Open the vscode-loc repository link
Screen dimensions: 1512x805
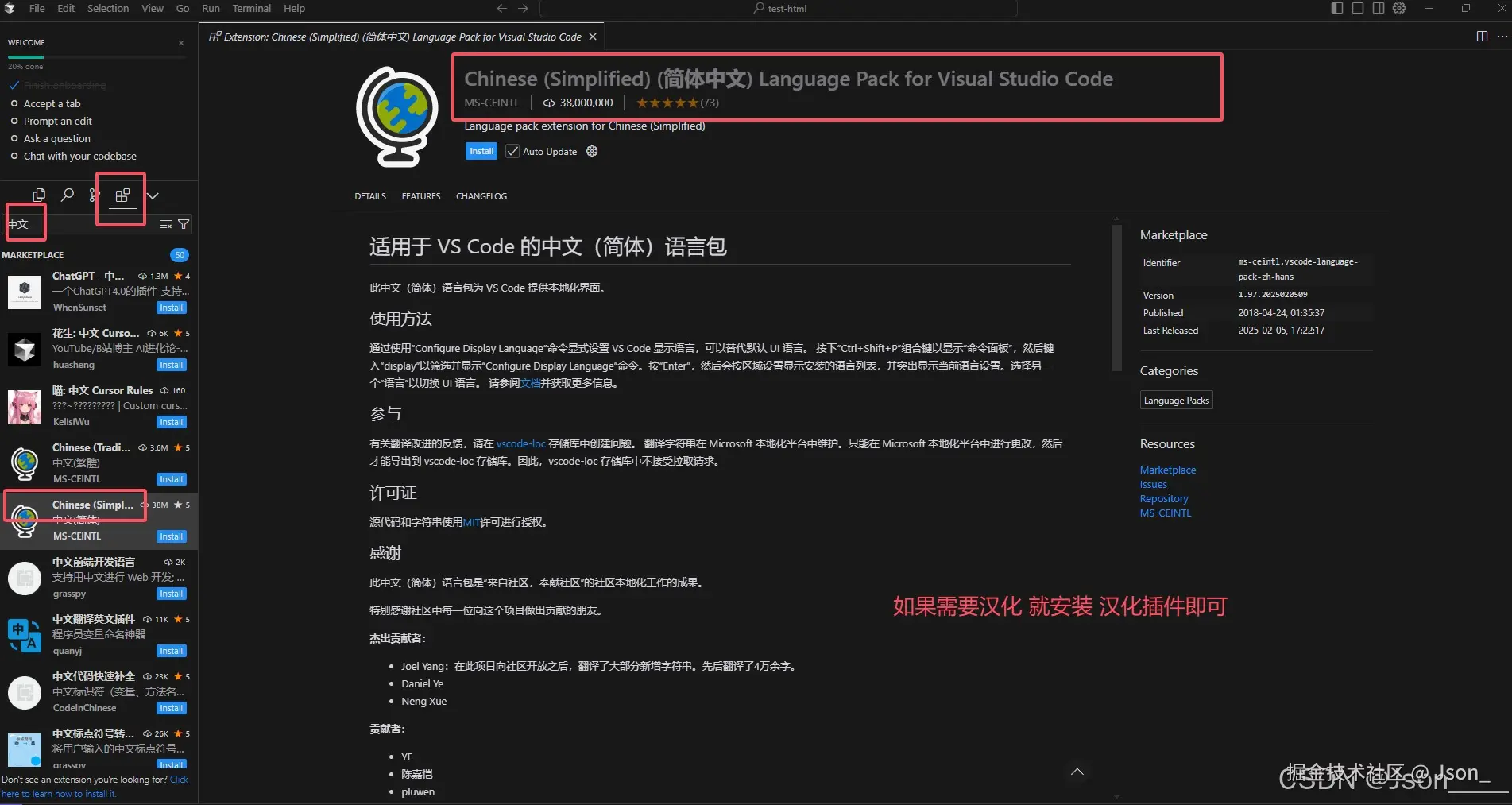[x=521, y=443]
